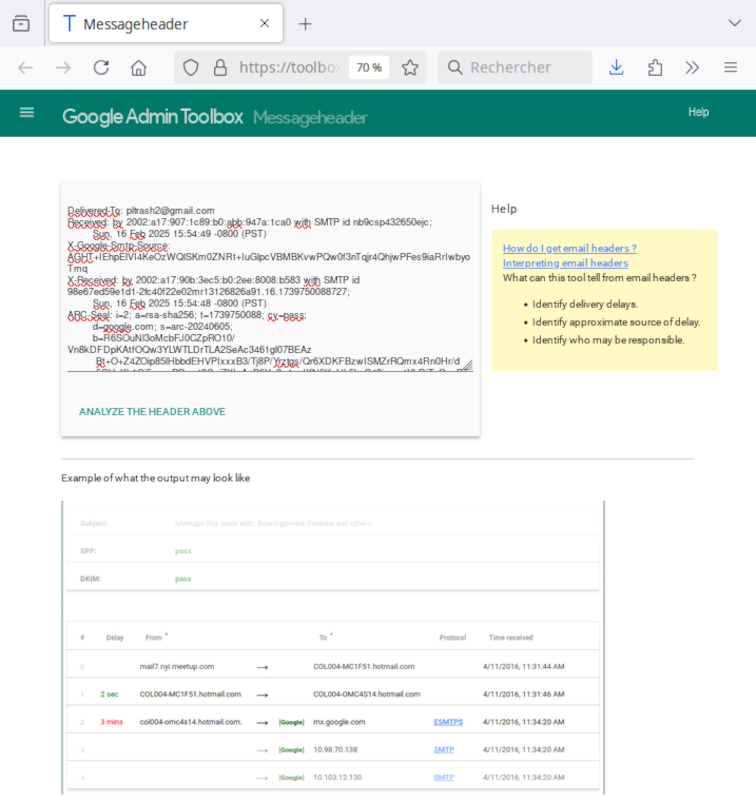
Task: Open Interpreting email headers link
Action: pyautogui.click(x=565, y=263)
